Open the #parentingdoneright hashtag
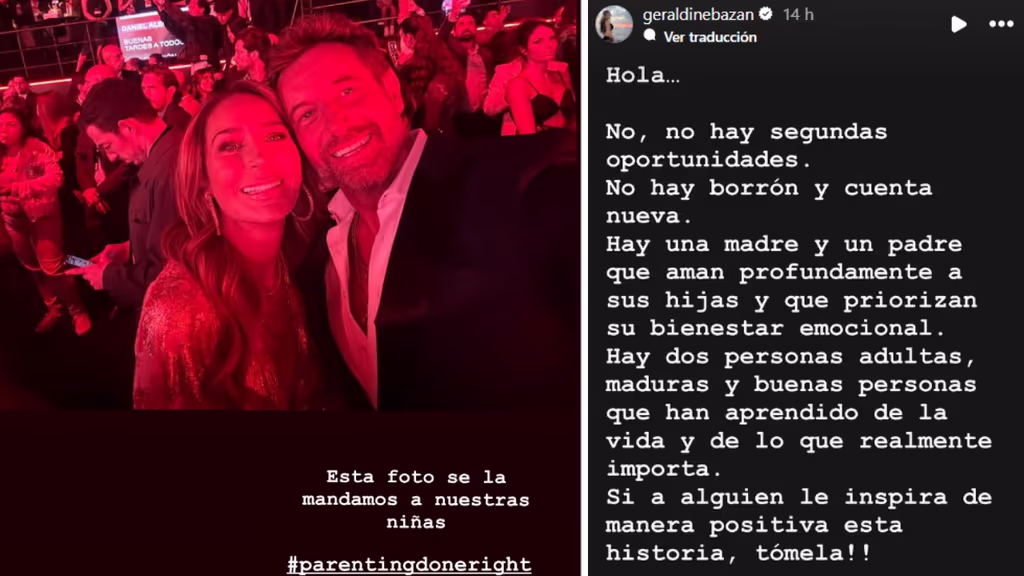The width and height of the screenshot is (1024, 576). [409, 564]
